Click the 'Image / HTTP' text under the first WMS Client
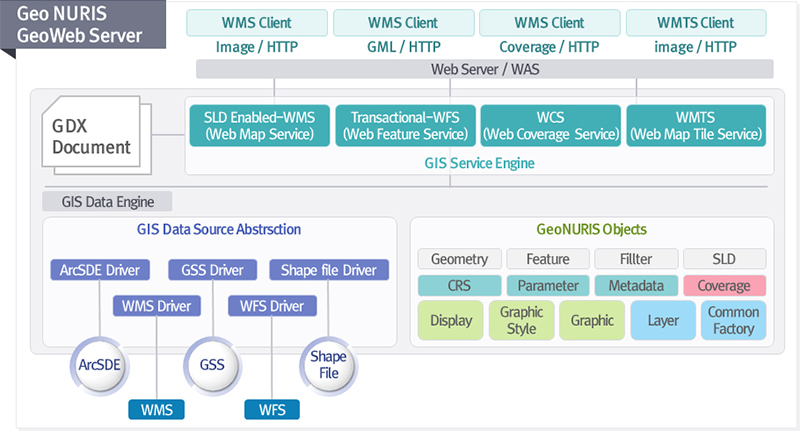The image size is (800, 432). pyautogui.click(x=257, y=47)
